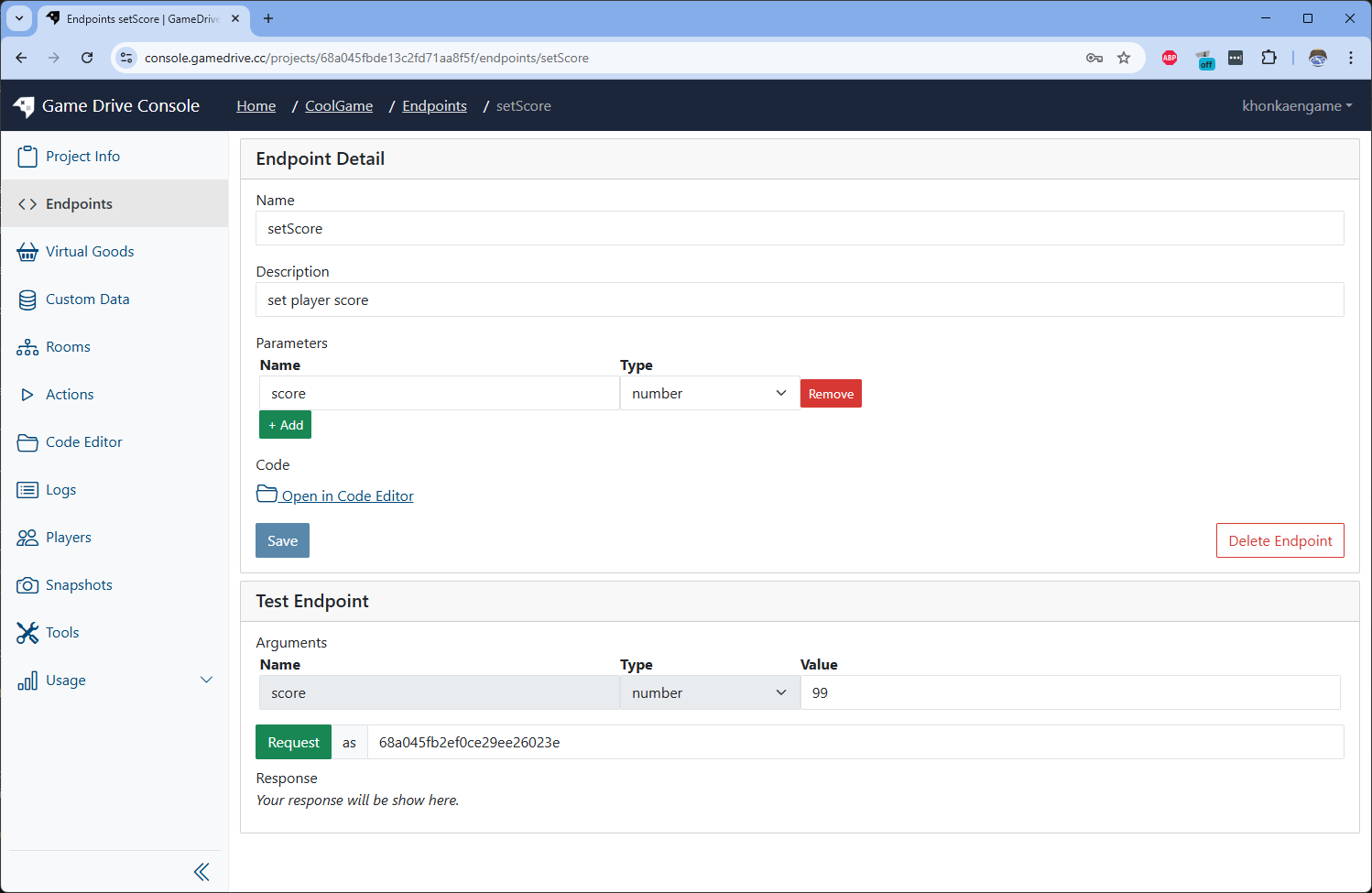Open the Virtual Goods basket icon

pos(27,252)
